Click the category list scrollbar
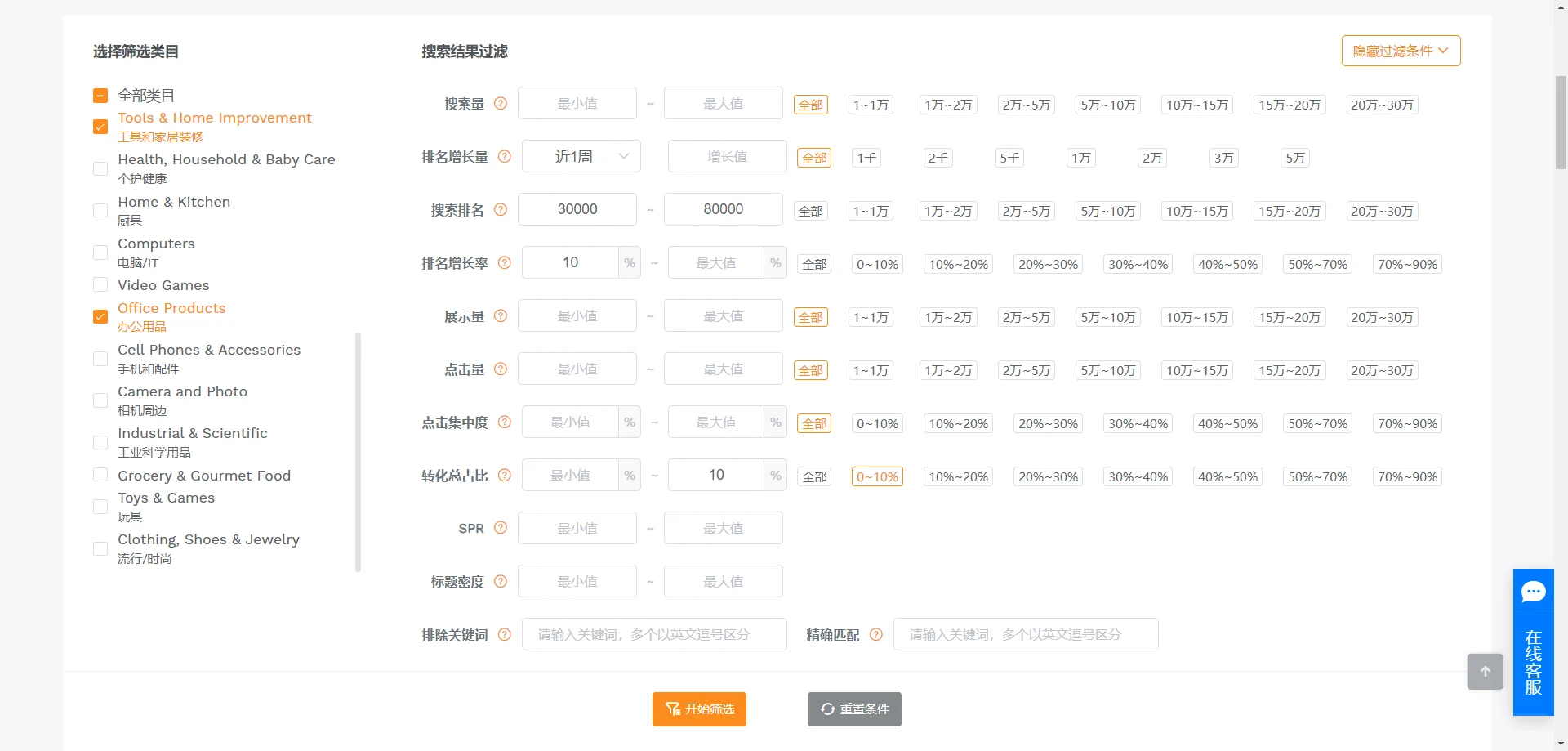The width and height of the screenshot is (1568, 751). tap(358, 454)
